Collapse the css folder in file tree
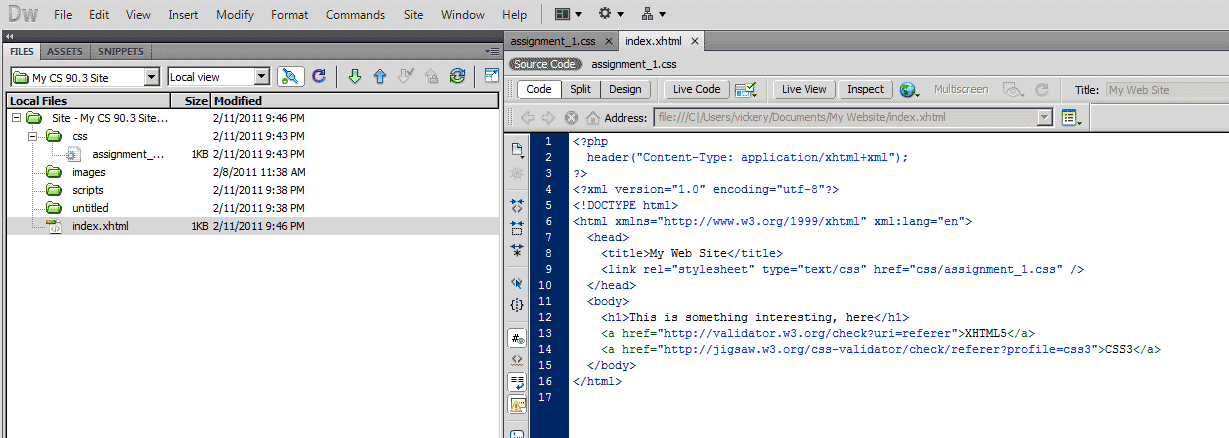Image resolution: width=1229 pixels, height=438 pixels. pyautogui.click(x=32, y=136)
